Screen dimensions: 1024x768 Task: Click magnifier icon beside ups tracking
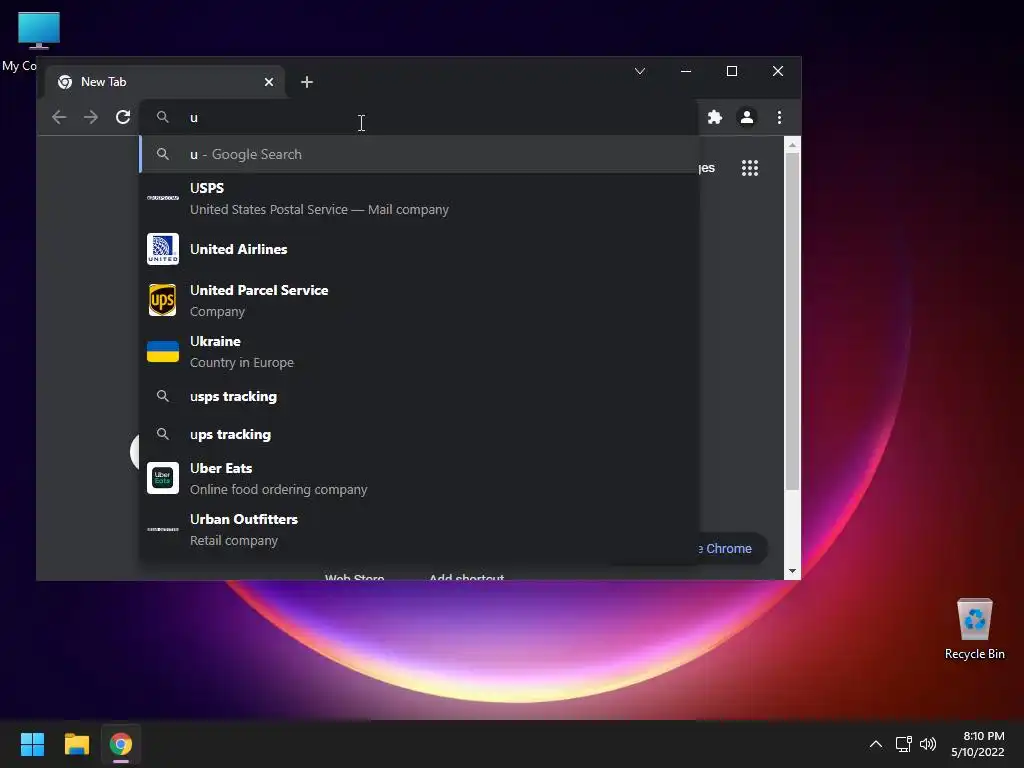163,434
